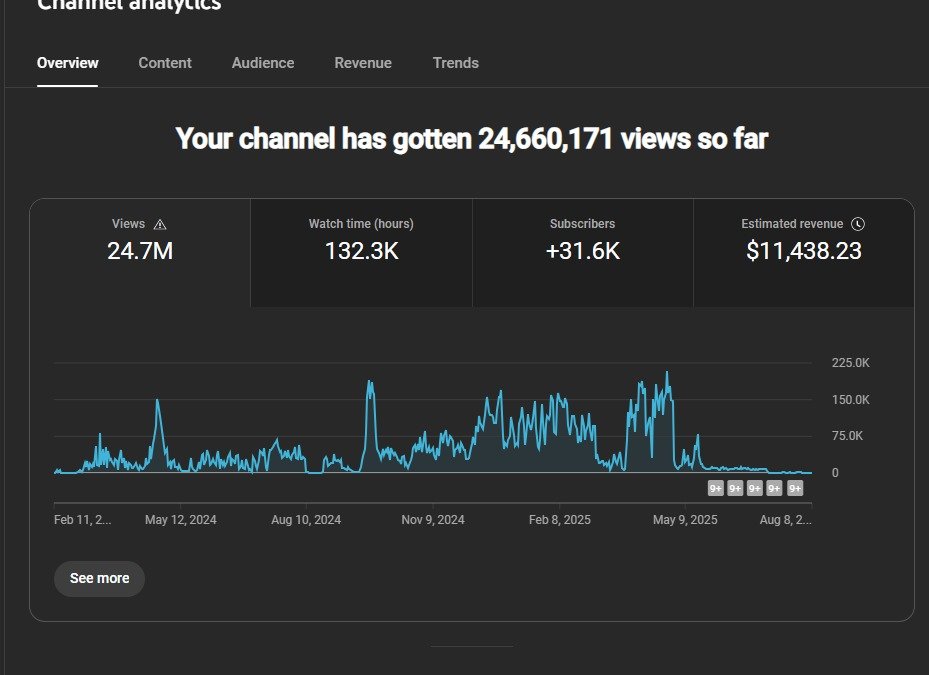929x675 pixels.
Task: Click the views spike near May 12, 2024
Action: click(x=157, y=402)
